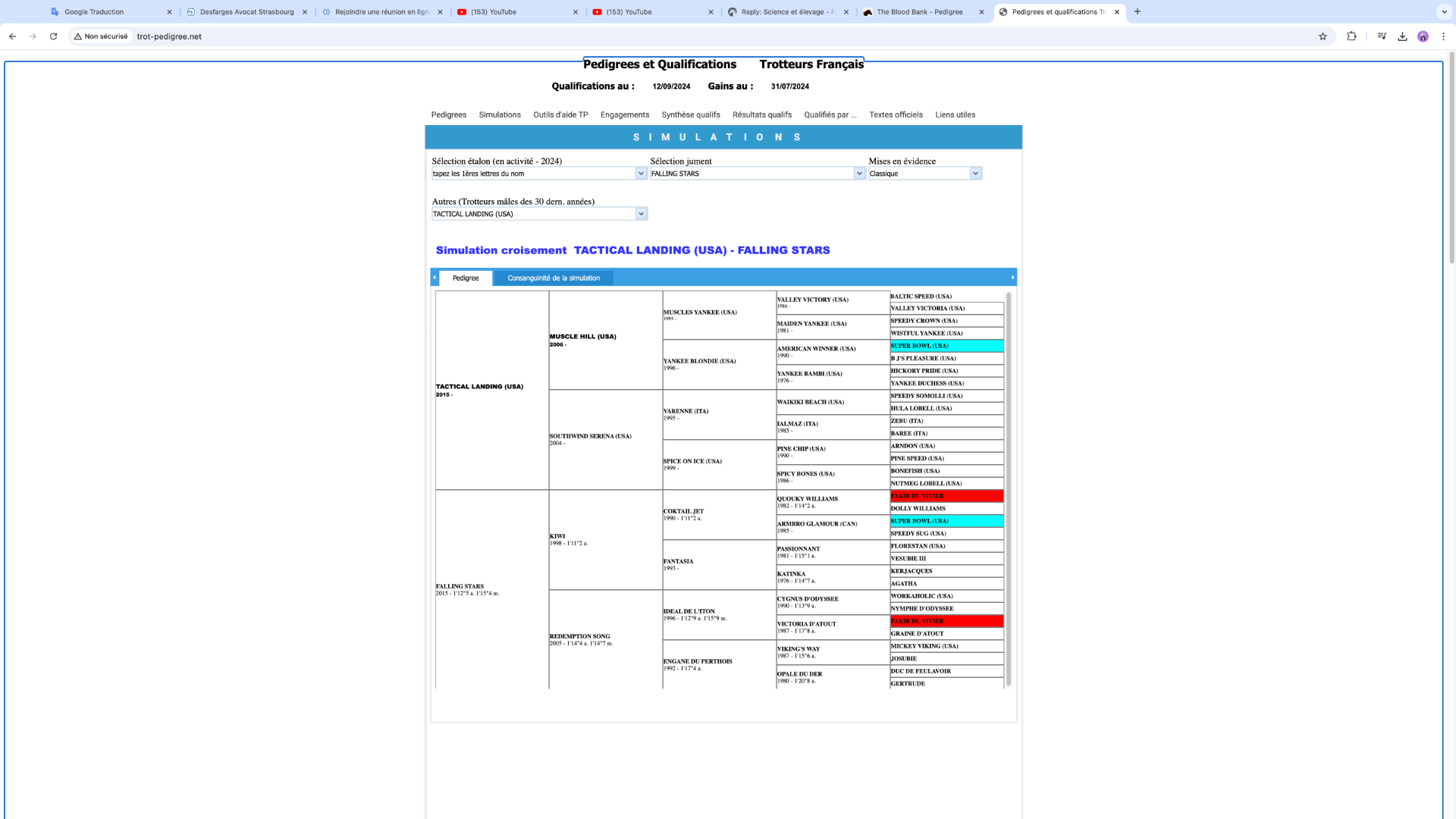Click red FAKIR DU VIVIER under QUOUKY WILLIAMS
The height and width of the screenshot is (819, 1456).
(946, 496)
